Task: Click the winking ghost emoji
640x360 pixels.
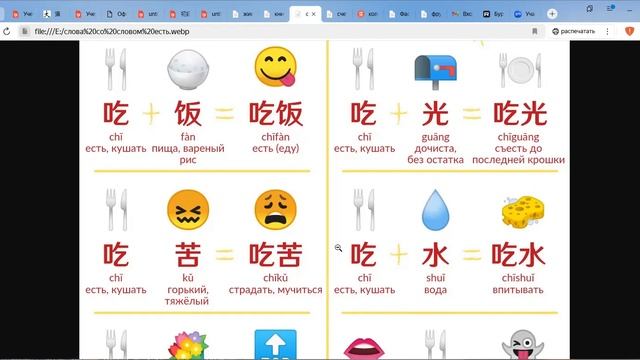Action: pos(523,345)
